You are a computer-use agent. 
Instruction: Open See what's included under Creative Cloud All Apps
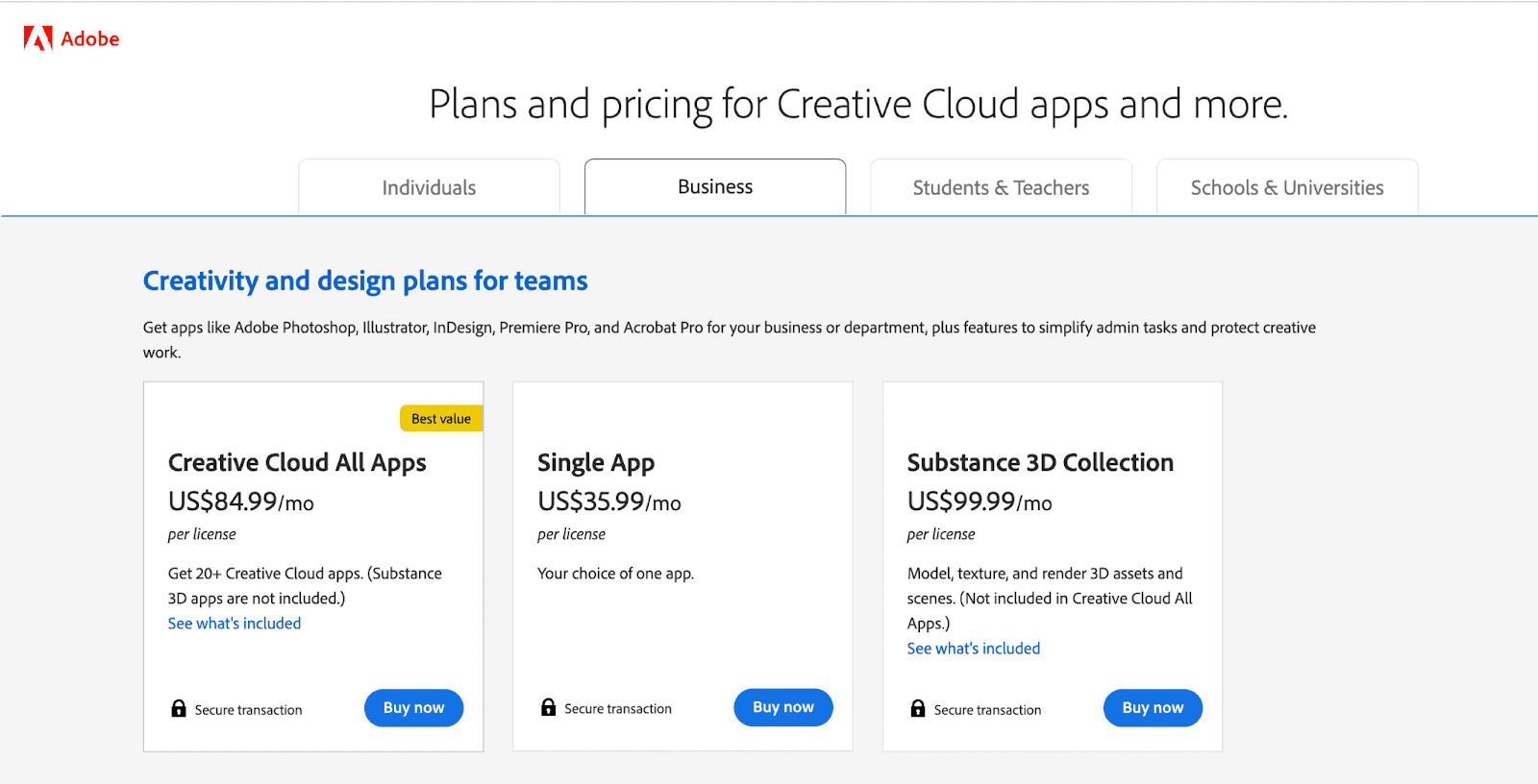235,624
